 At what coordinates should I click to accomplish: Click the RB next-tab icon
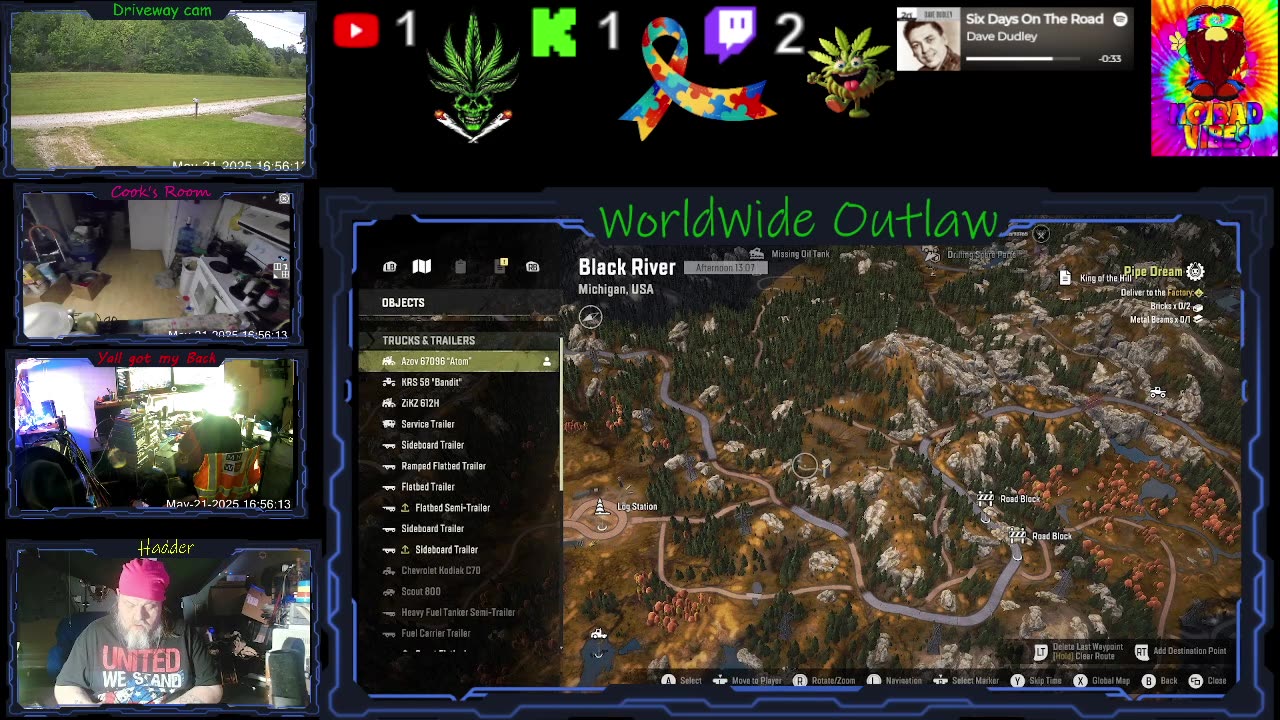tap(533, 267)
